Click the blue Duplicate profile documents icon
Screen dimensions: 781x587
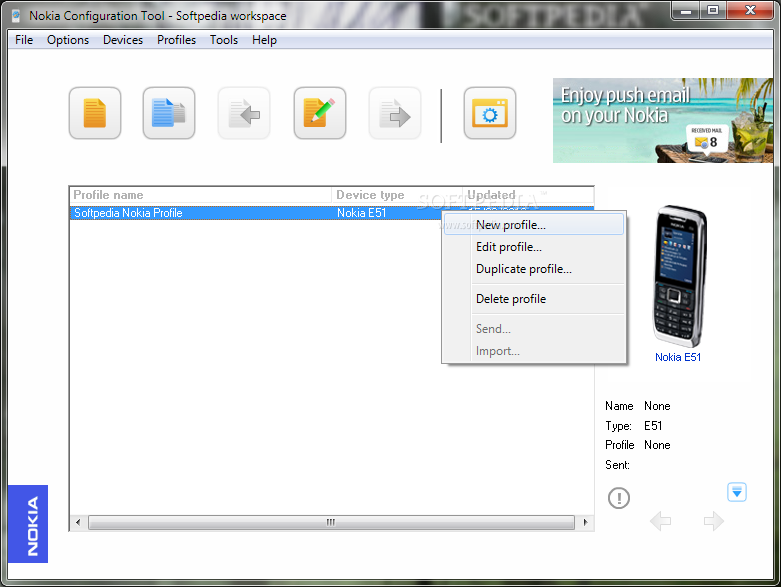169,113
